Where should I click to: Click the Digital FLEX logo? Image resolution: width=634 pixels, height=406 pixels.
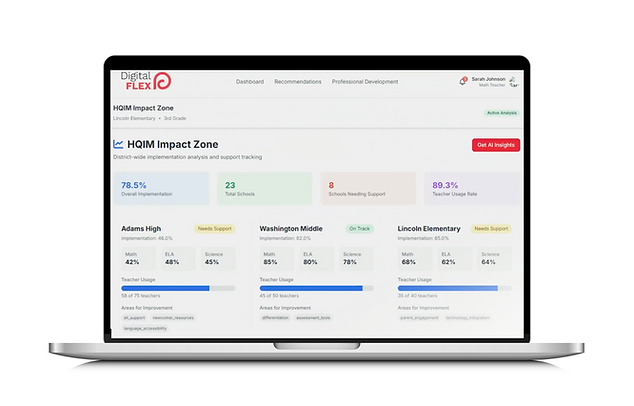(x=146, y=81)
